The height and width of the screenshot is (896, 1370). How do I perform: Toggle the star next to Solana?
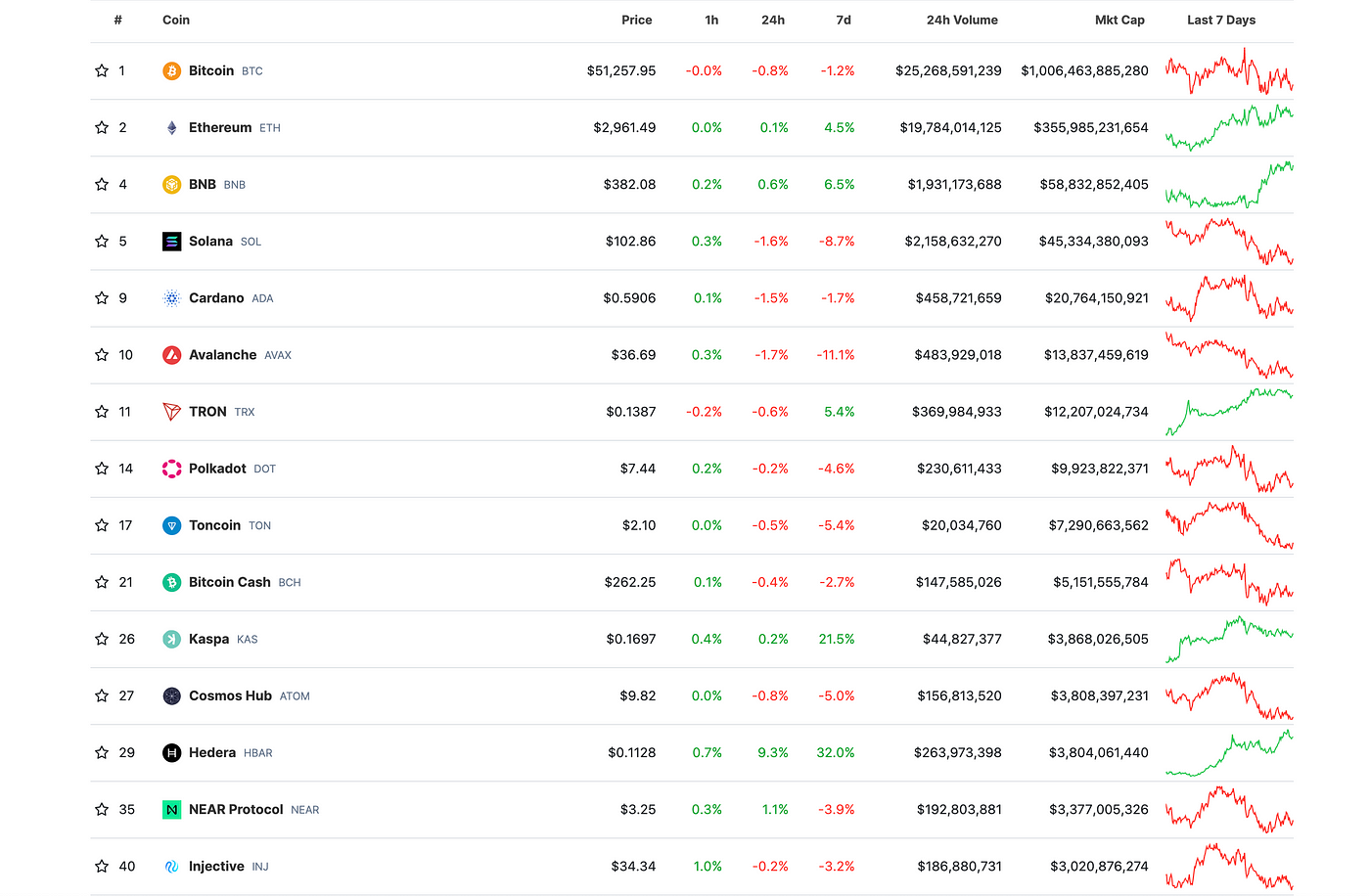102,241
